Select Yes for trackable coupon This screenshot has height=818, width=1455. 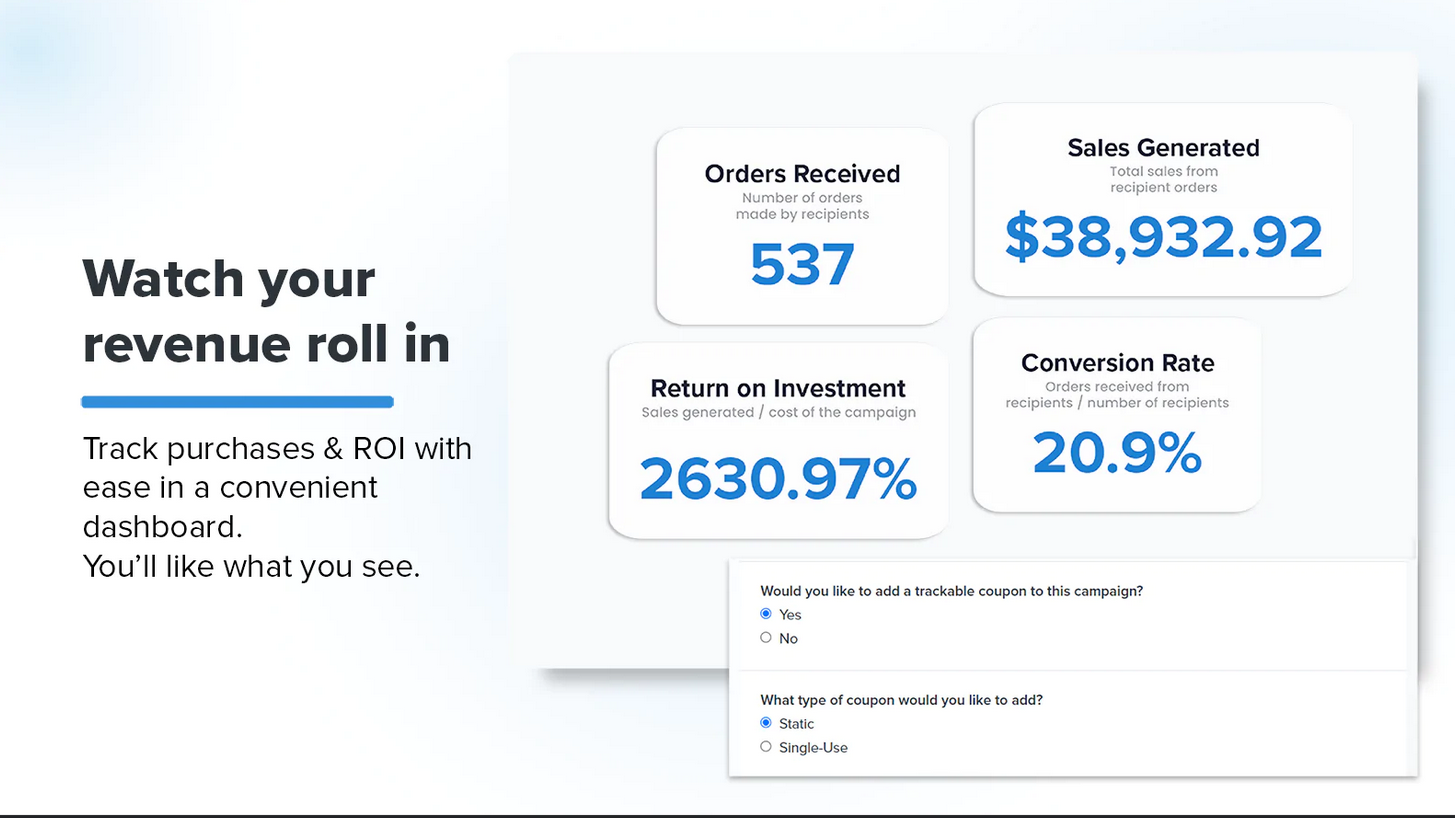pyautogui.click(x=766, y=614)
